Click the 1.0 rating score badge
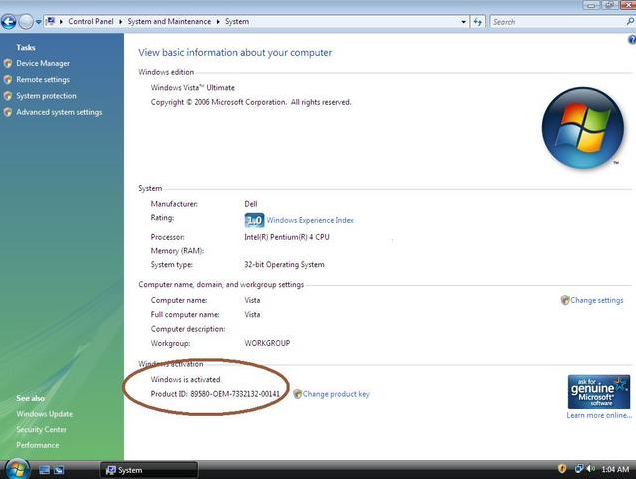The width and height of the screenshot is (636, 479). click(x=254, y=220)
